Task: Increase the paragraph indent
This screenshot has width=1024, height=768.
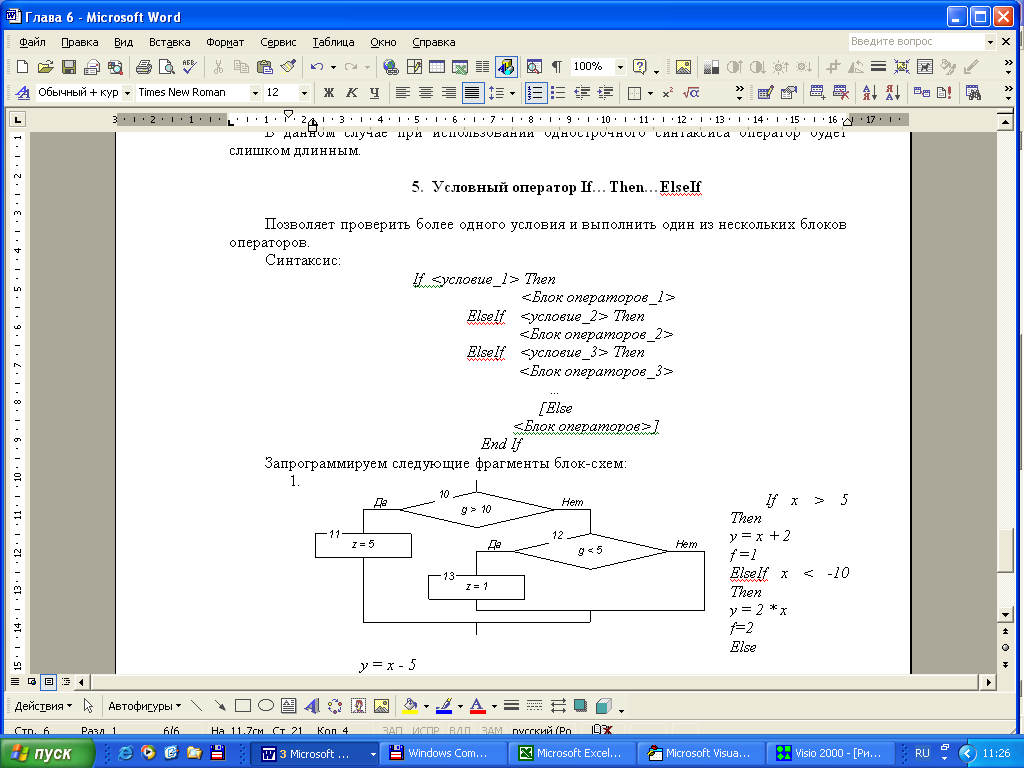Action: tap(605, 93)
